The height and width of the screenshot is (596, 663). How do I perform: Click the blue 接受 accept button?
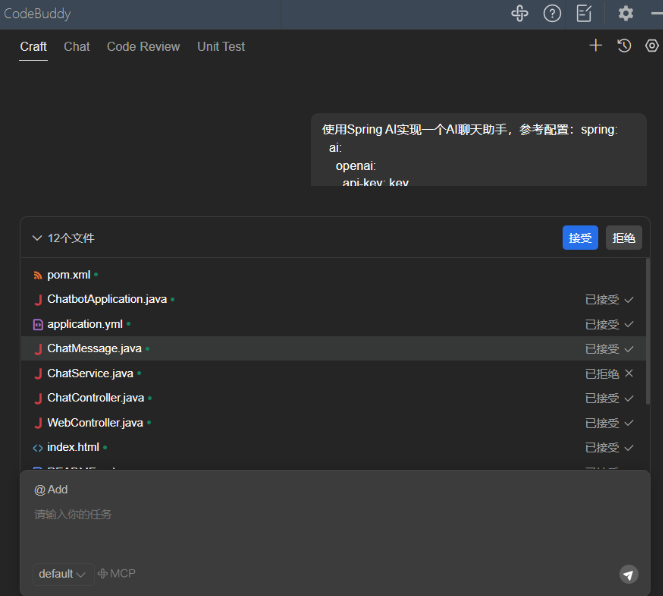(x=580, y=238)
